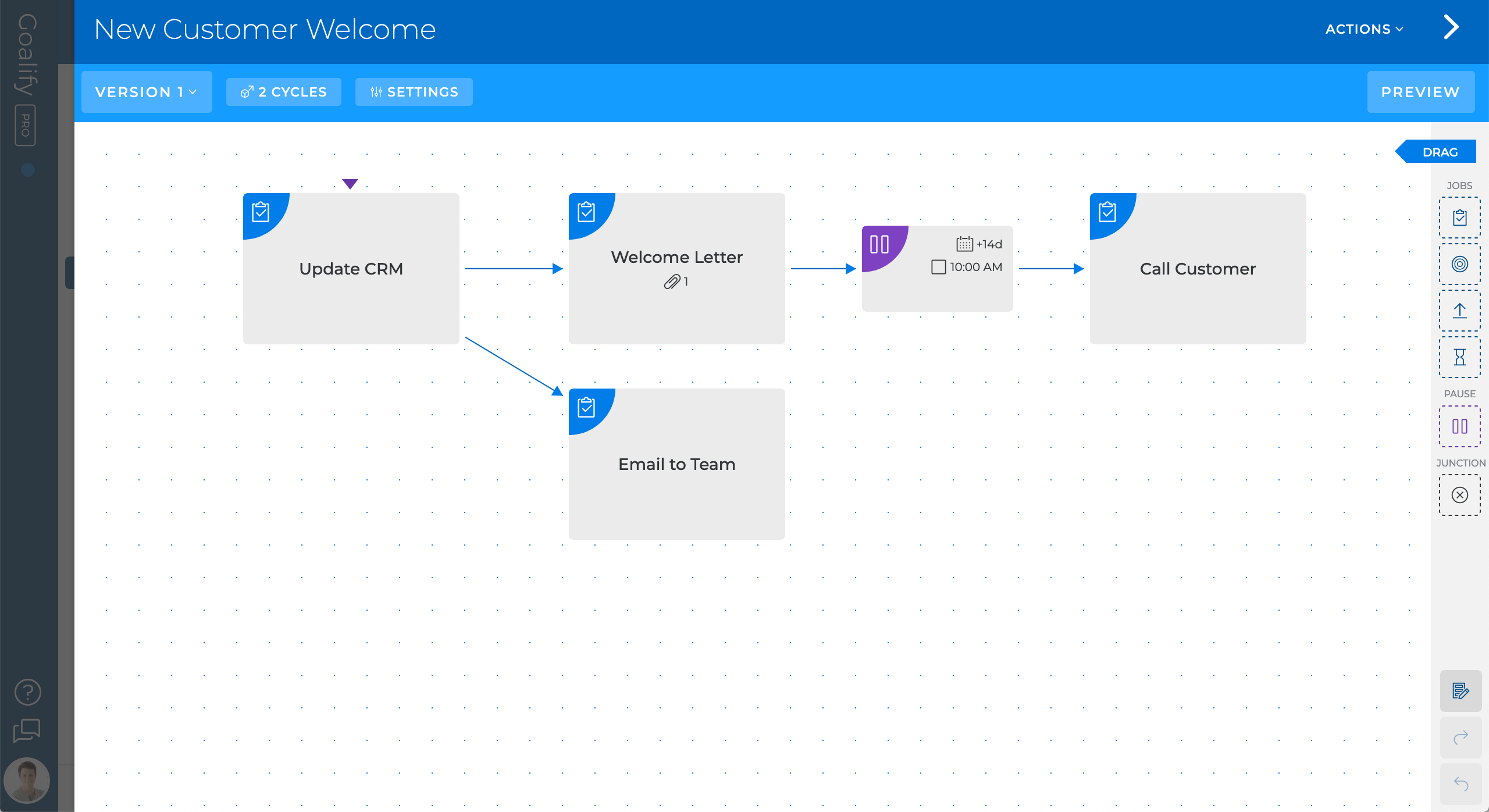
Task: Select the clipboard task job tool
Action: (x=1460, y=218)
